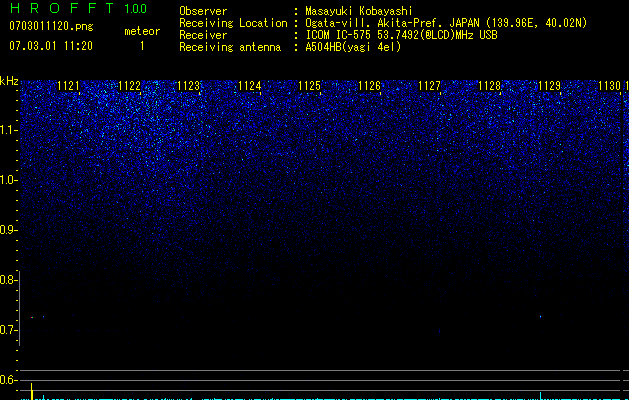The image size is (629, 400).
Task: Click the 1121 time marker
Action: [69, 86]
